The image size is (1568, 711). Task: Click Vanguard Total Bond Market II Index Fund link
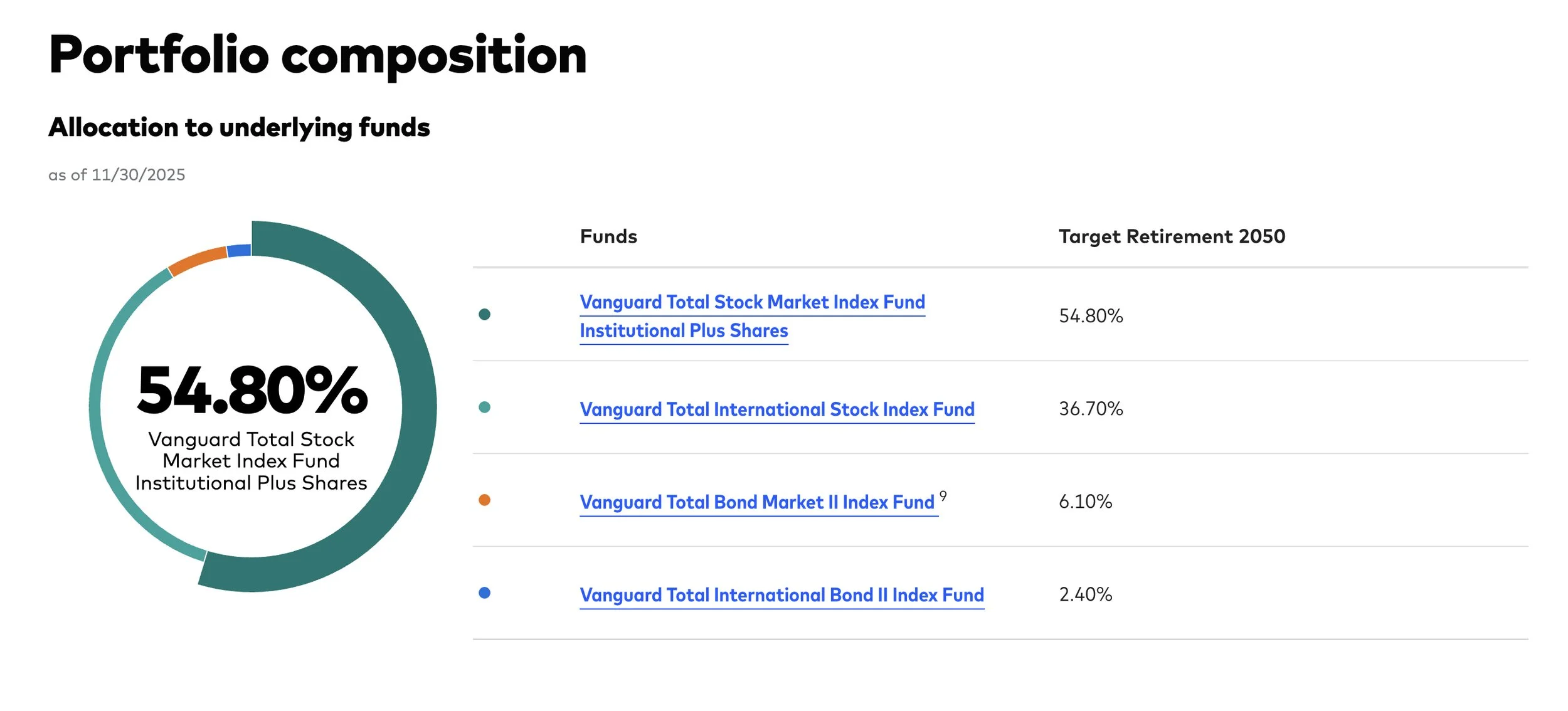pos(756,503)
